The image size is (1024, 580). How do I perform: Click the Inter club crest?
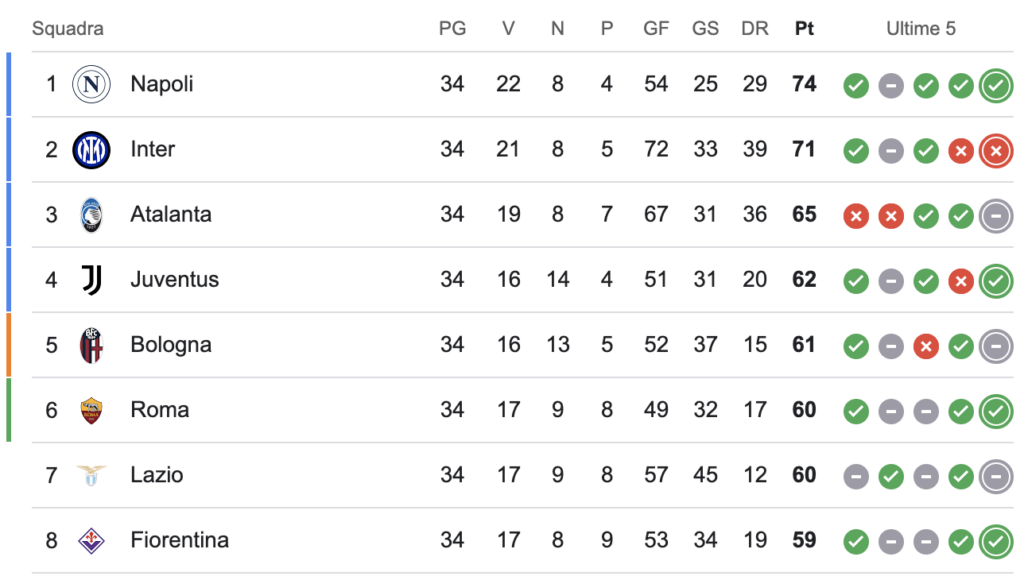point(91,150)
